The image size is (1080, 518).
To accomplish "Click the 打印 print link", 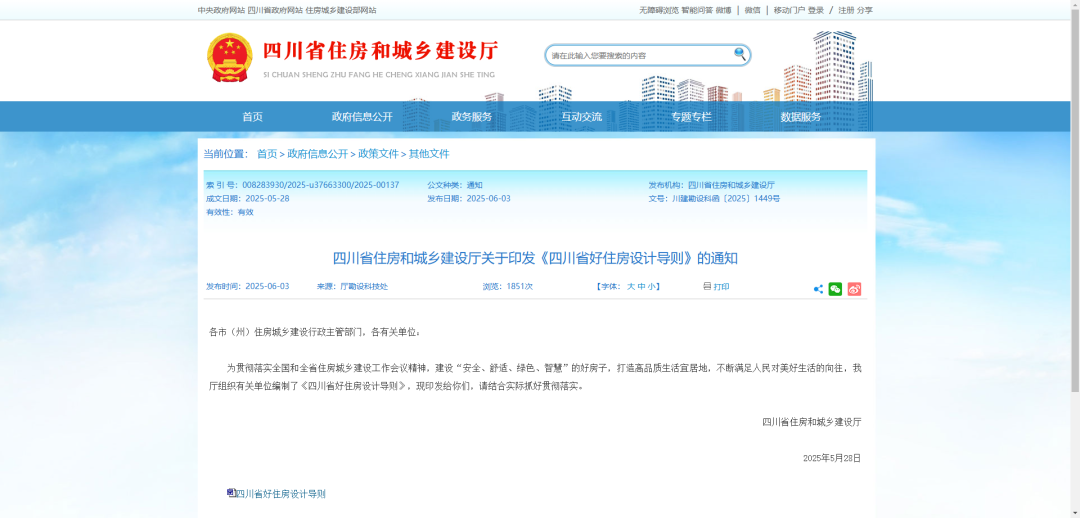I will (x=721, y=287).
